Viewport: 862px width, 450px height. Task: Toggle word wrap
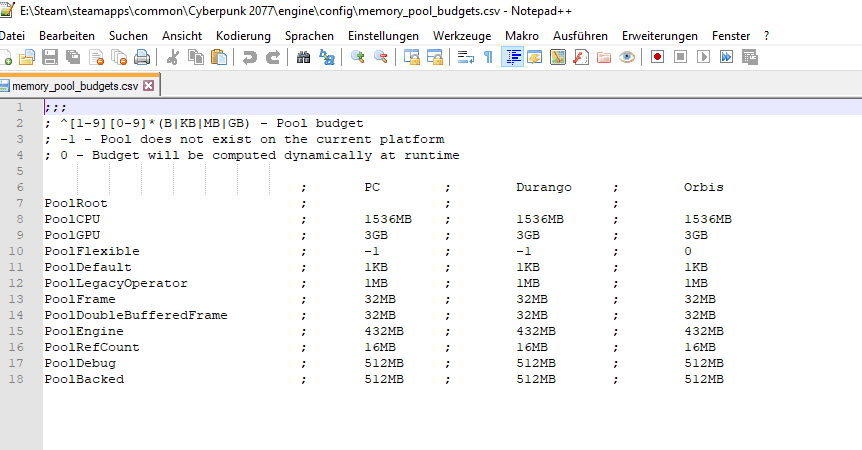[465, 57]
